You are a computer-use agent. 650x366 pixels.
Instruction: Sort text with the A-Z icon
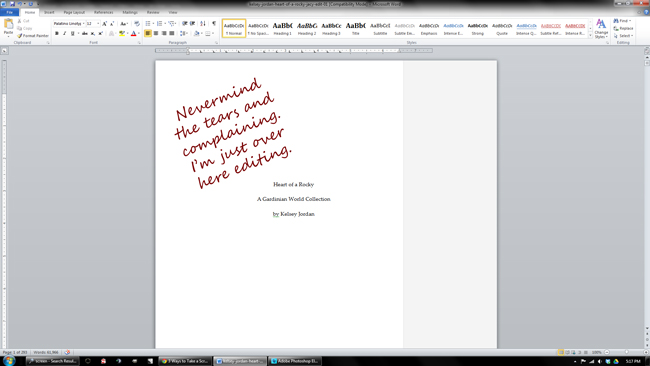click(x=203, y=24)
